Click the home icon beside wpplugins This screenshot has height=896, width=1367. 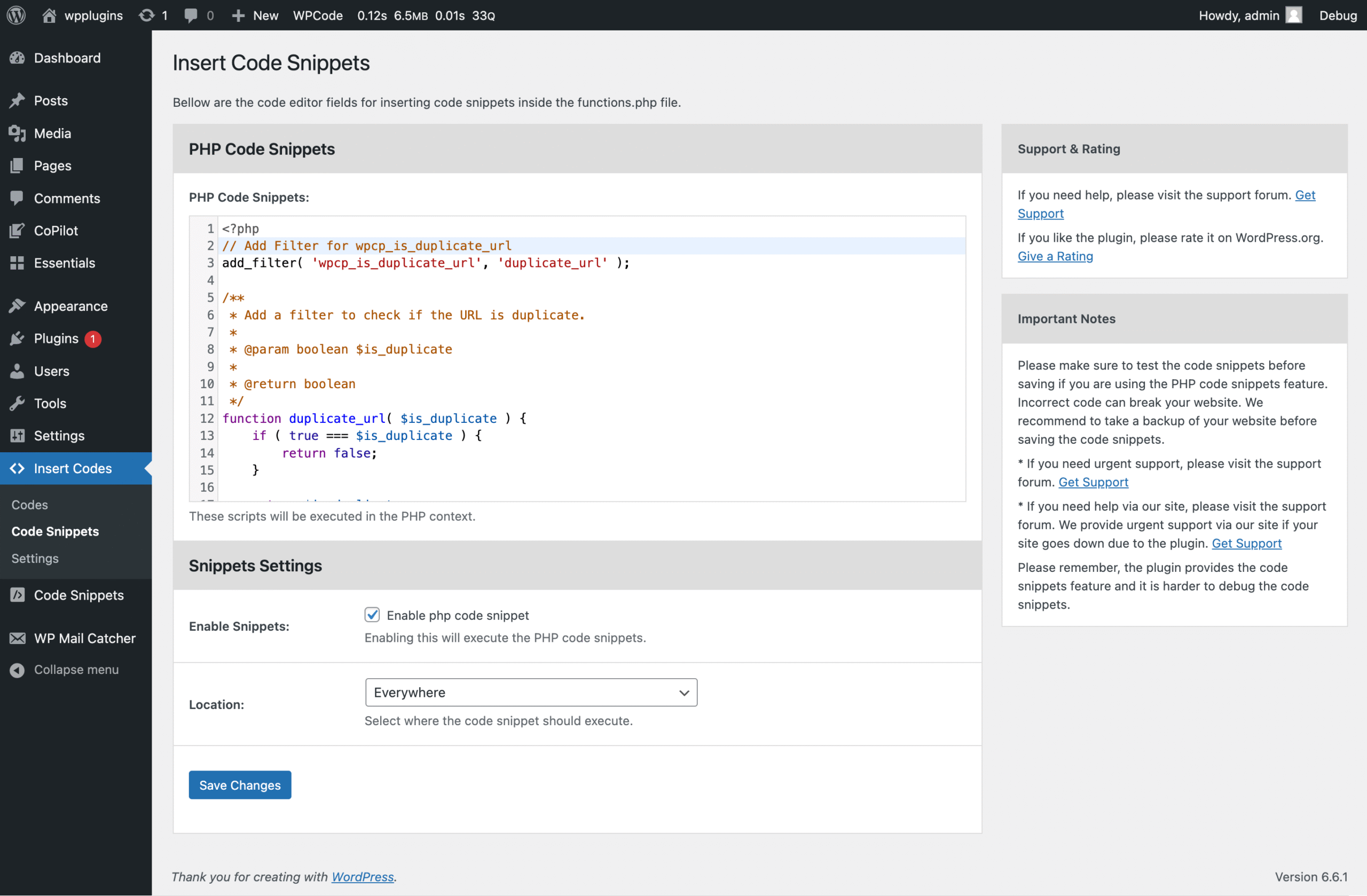coord(50,15)
